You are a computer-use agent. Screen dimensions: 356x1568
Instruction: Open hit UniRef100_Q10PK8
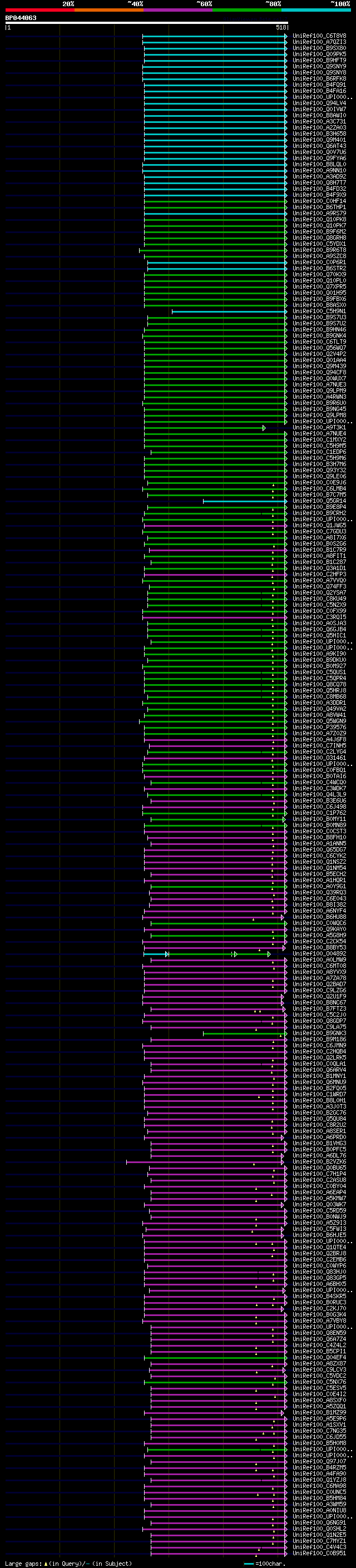[319, 220]
